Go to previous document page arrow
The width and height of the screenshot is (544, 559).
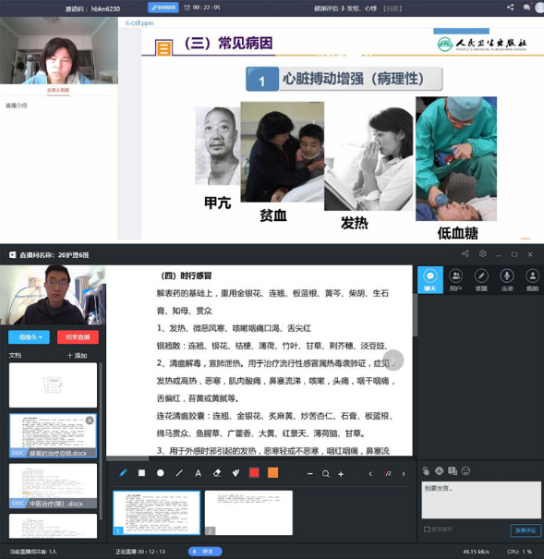[x=370, y=473]
